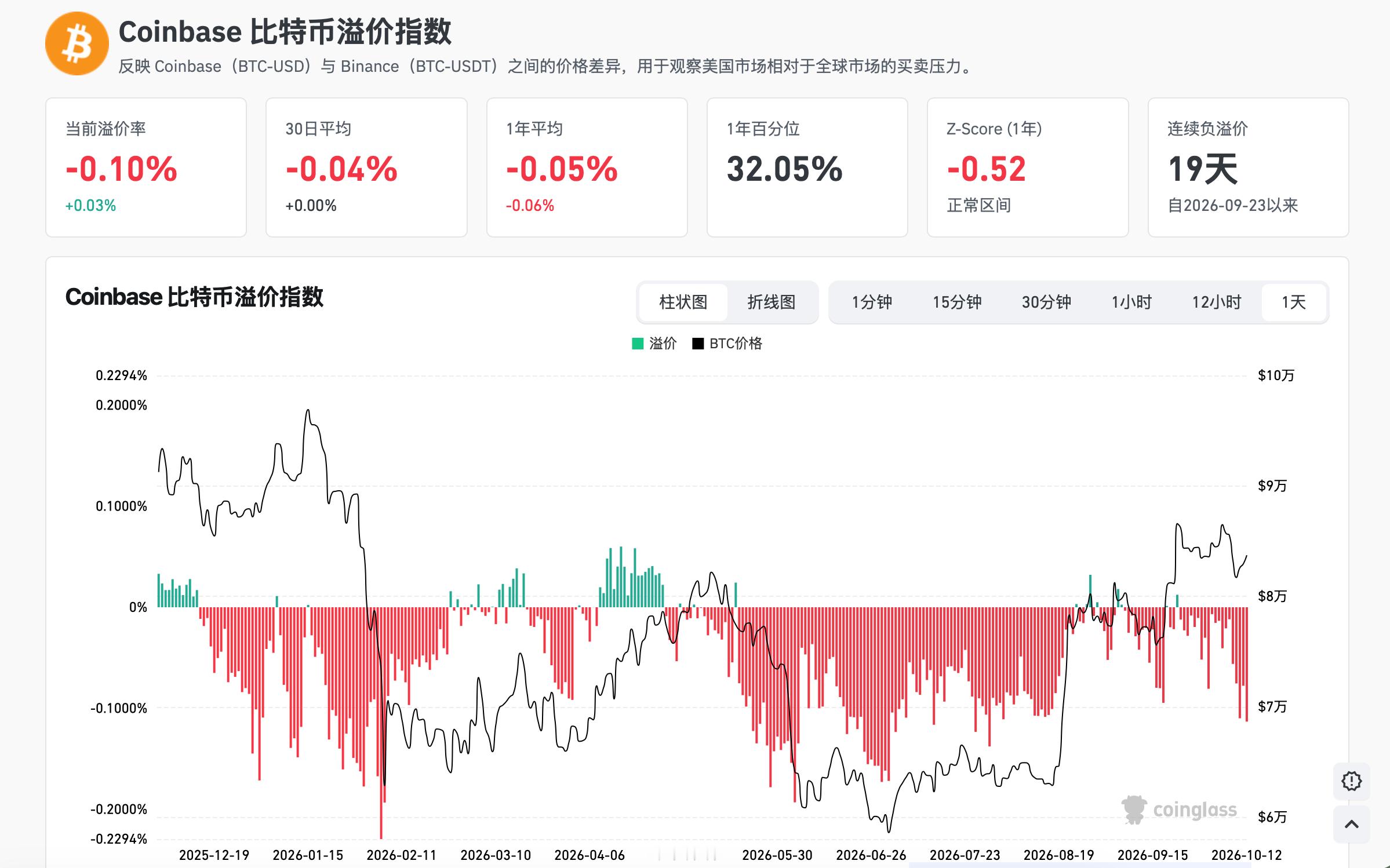Click the 0.2294% left axis label
1390x868 pixels.
pyautogui.click(x=122, y=375)
